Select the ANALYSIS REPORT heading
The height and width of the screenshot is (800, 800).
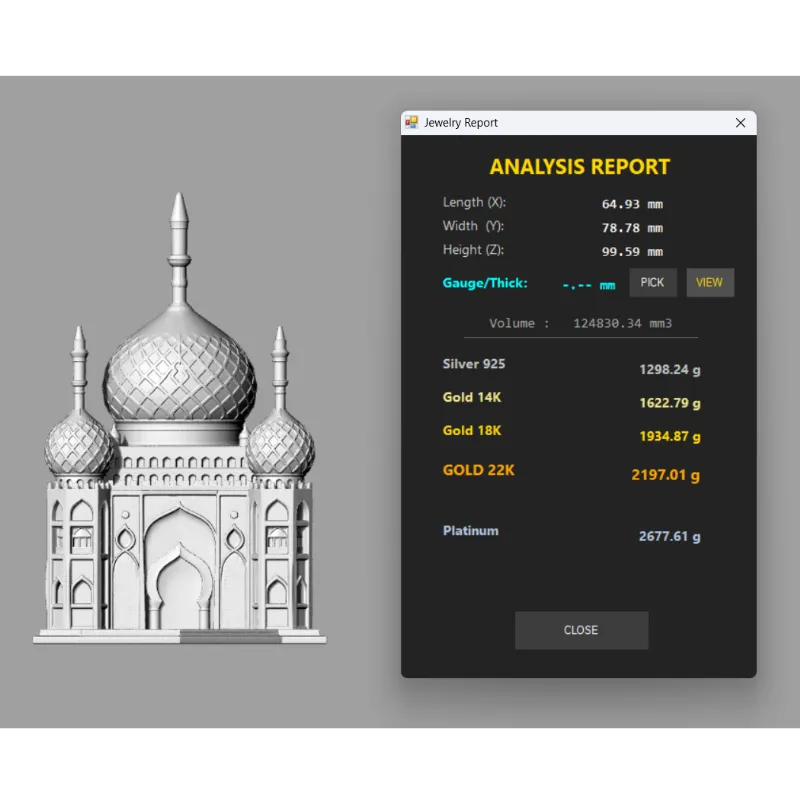(580, 167)
